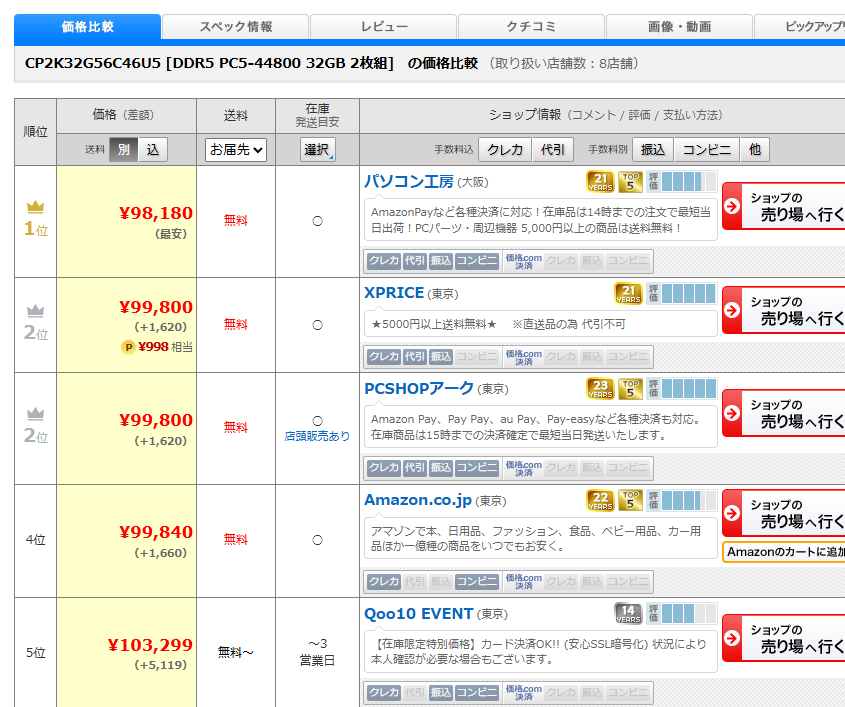Viewport: 845px width, 707px height.
Task: Click Amazon.co.jp 22 years badge
Action: [600, 500]
